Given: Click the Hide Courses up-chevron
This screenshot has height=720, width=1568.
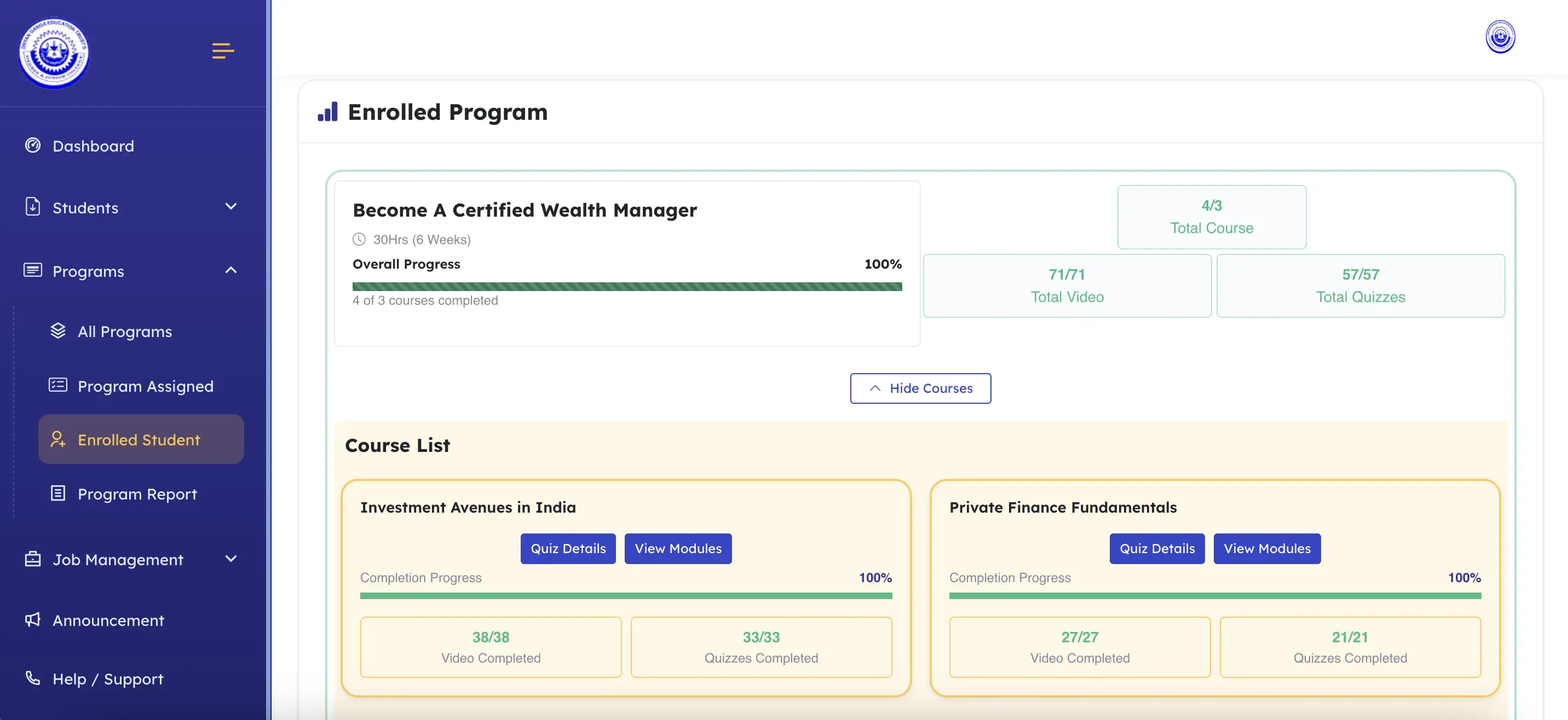Looking at the screenshot, I should point(875,388).
